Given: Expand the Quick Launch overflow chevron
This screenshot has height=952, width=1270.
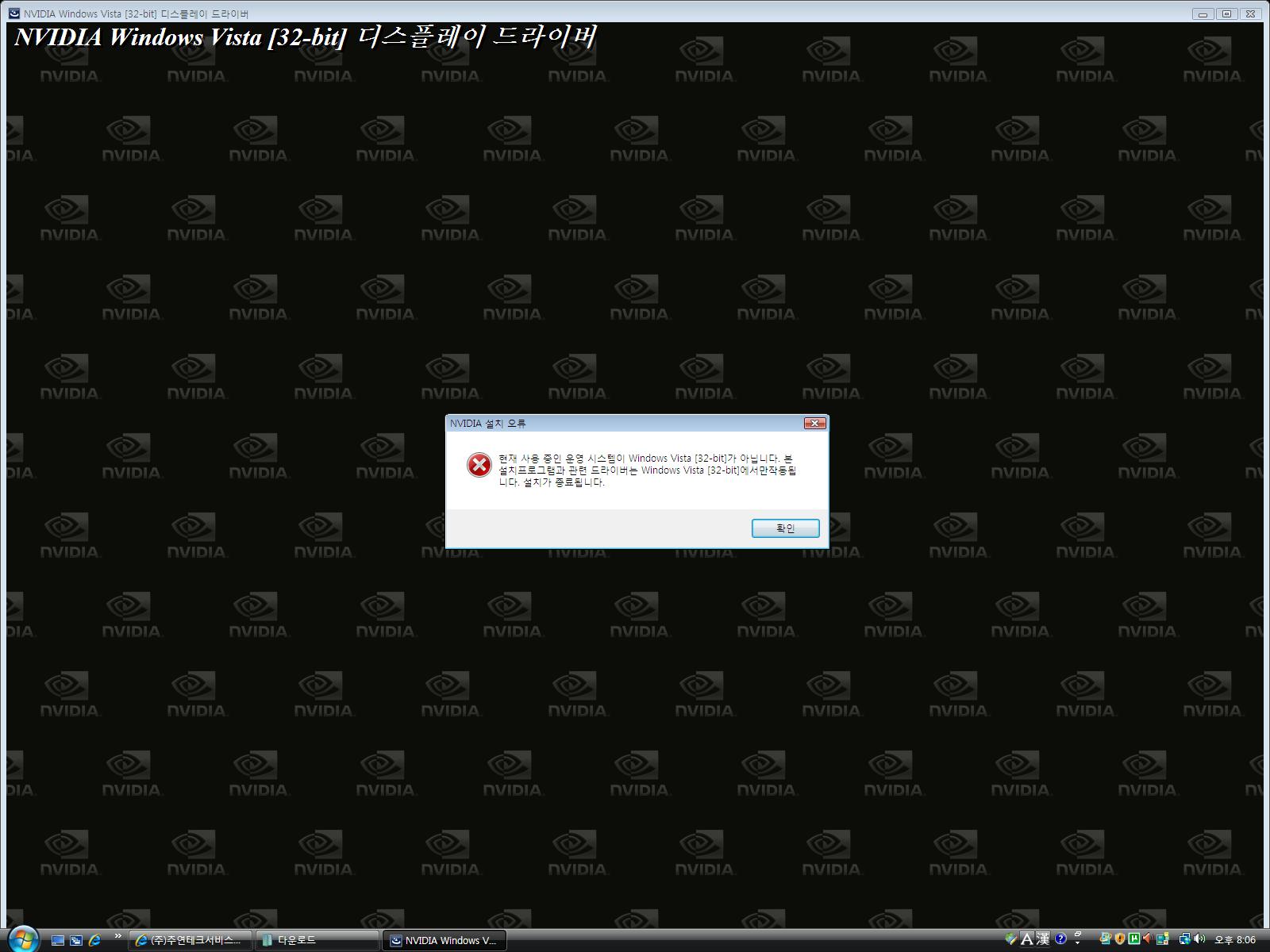Looking at the screenshot, I should pos(118,937).
